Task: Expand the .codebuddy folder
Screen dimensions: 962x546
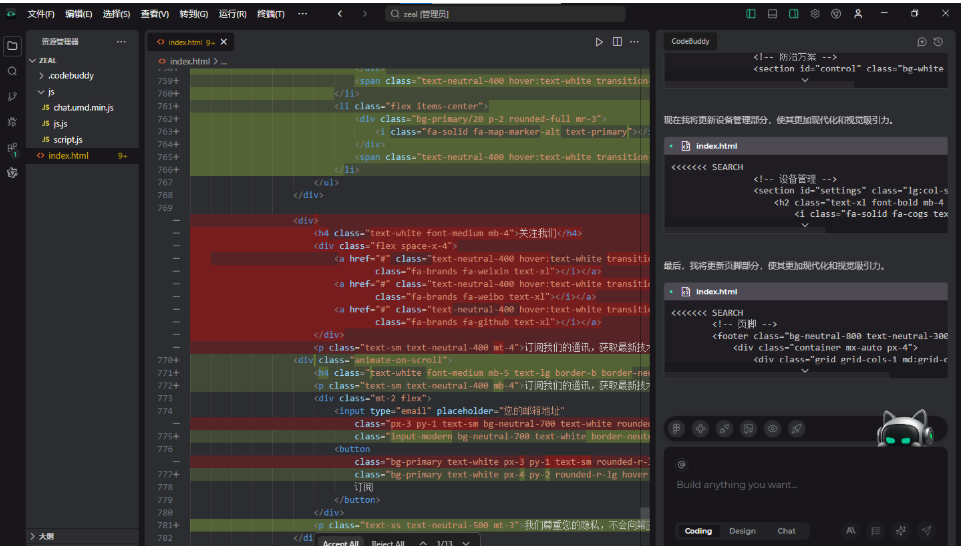Action: point(70,76)
